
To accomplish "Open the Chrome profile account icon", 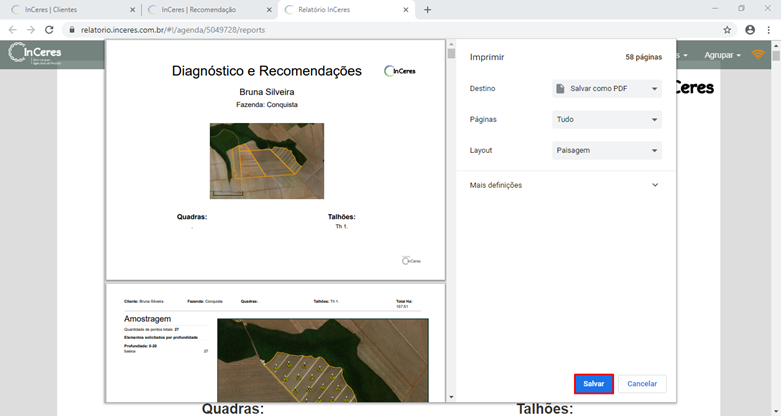I will pos(750,30).
